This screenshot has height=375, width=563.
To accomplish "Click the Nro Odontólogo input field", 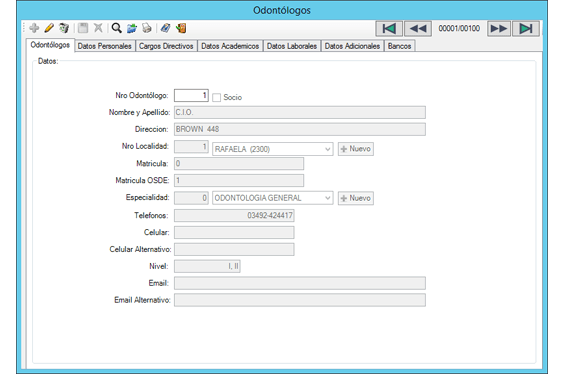I will pos(191,95).
